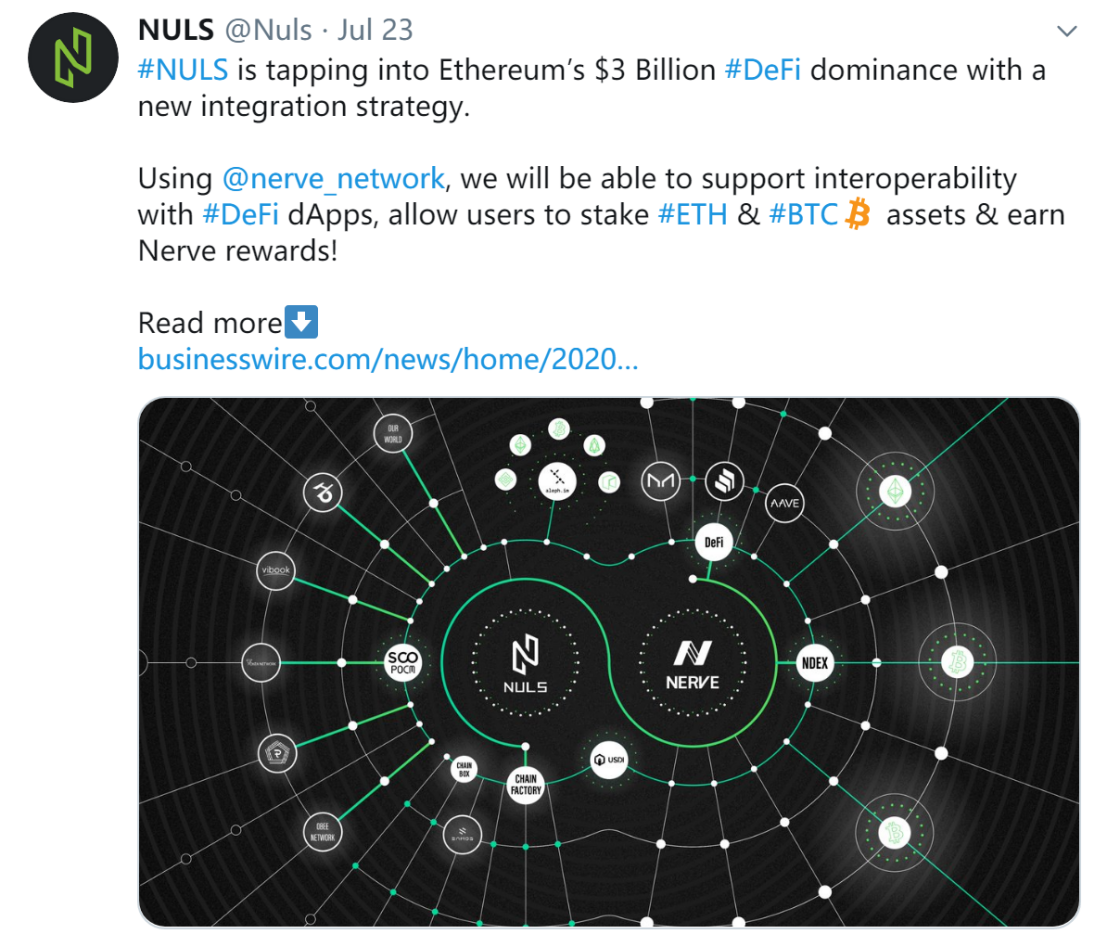Click the Chain Factory node

point(526,784)
